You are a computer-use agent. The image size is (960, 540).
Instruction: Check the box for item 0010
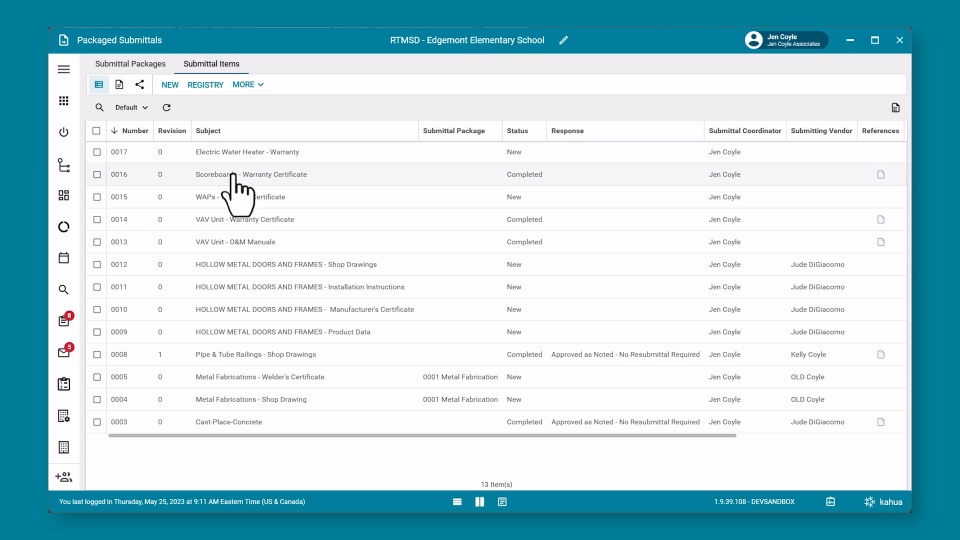(97, 309)
